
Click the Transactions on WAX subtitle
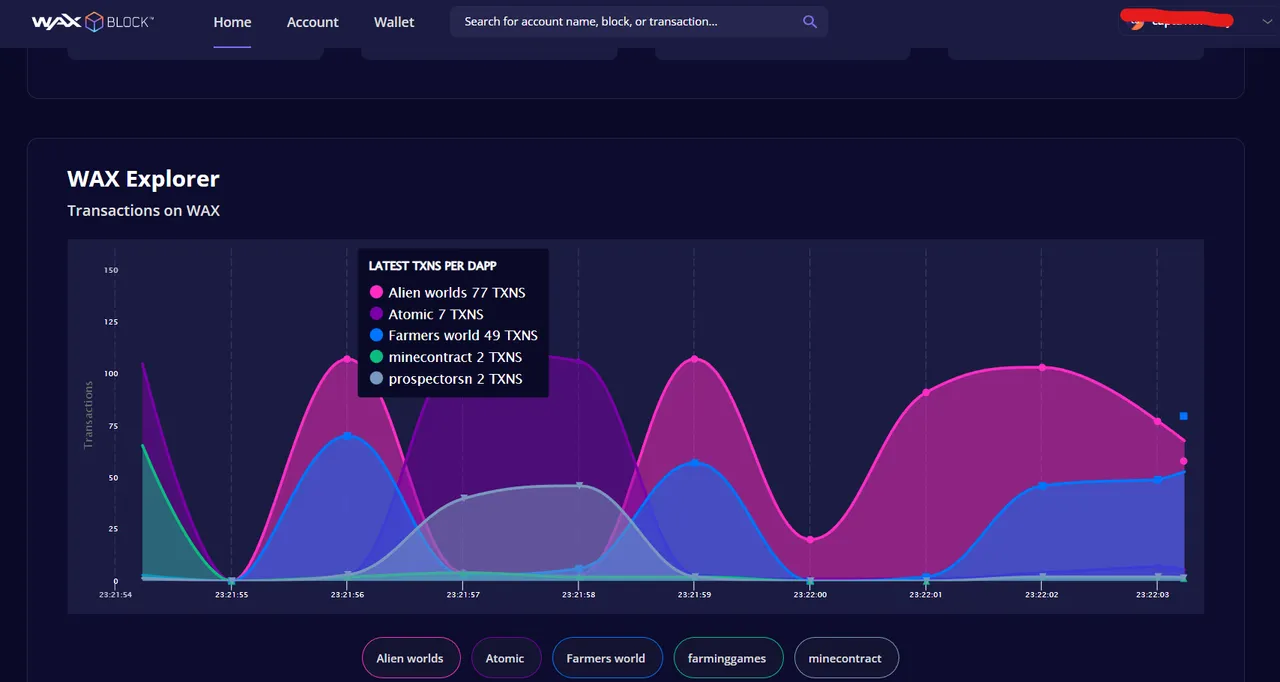coord(143,210)
